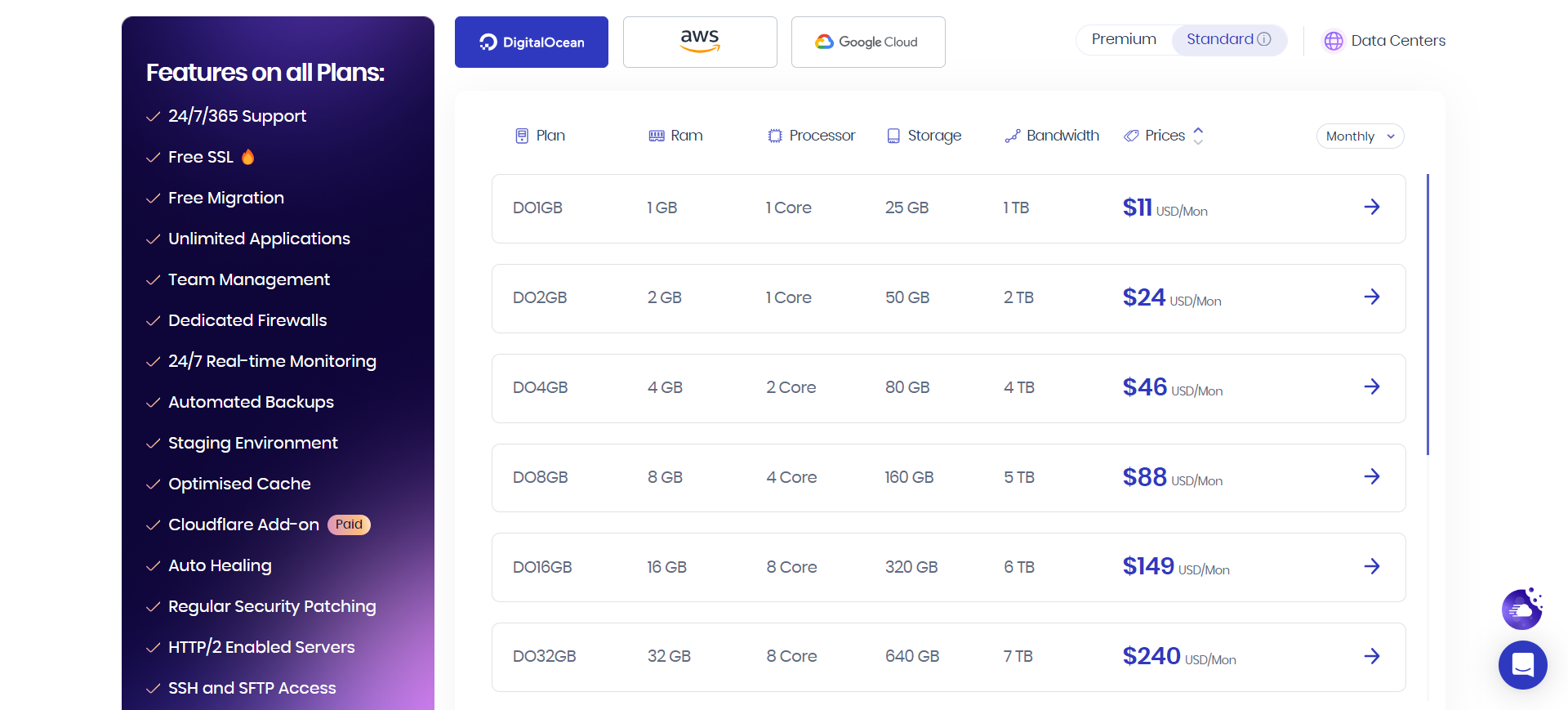Select the $11 USD/Mon price
The width and height of the screenshot is (1568, 710).
coord(1165,208)
